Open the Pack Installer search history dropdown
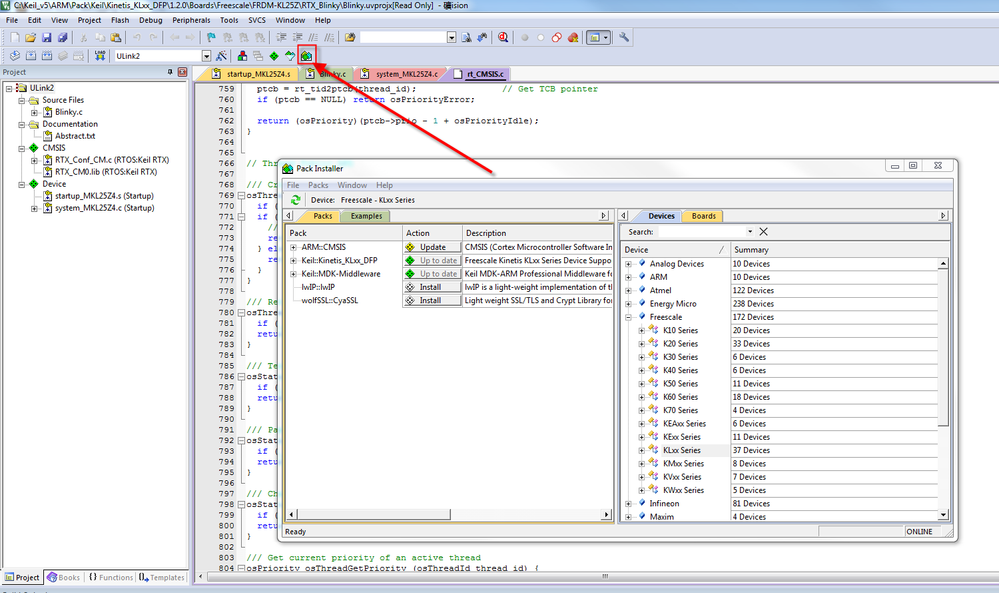This screenshot has width=999, height=593. coord(750,232)
